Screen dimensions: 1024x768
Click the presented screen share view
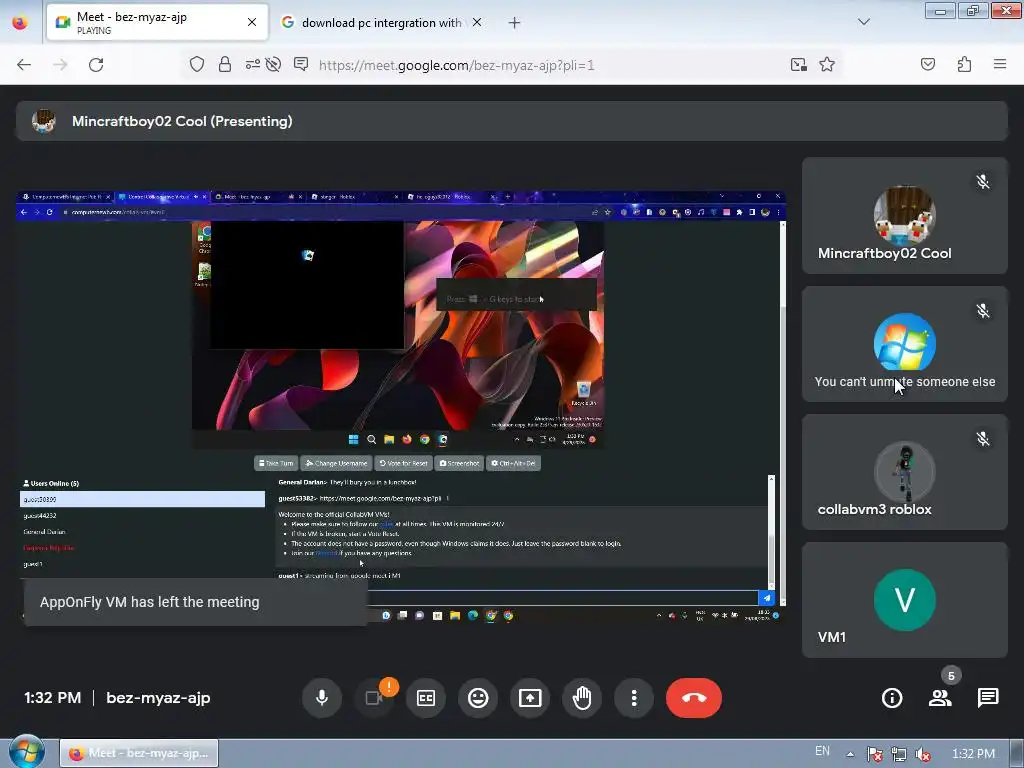(x=401, y=406)
